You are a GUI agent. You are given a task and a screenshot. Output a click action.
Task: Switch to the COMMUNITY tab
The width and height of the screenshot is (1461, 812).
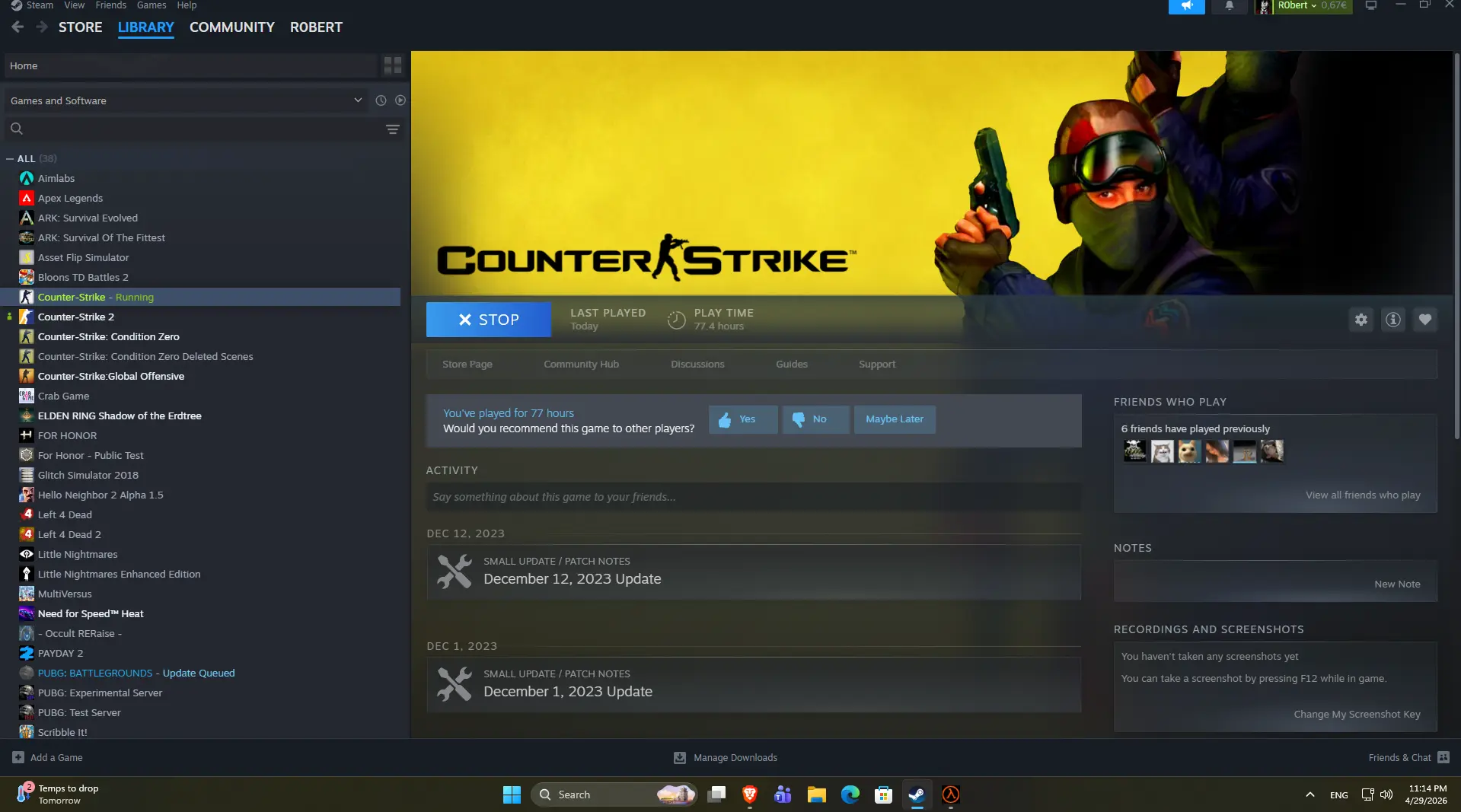point(232,27)
